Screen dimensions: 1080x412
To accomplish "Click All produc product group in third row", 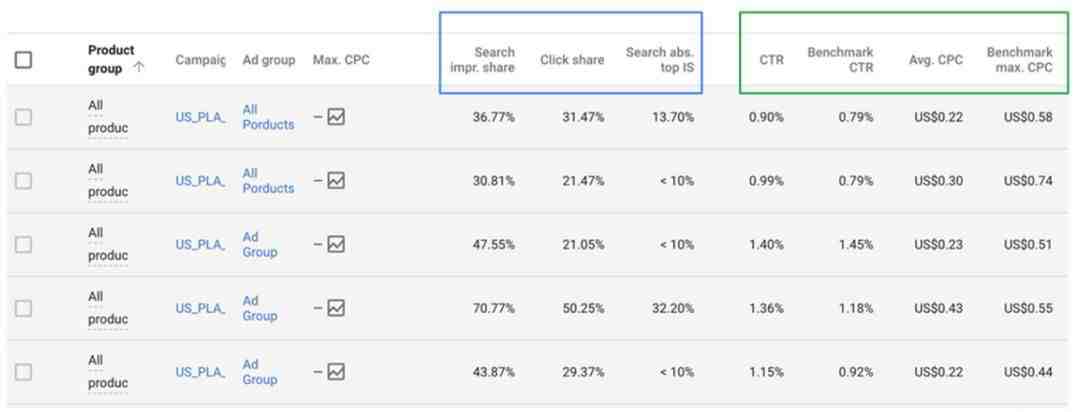I will [x=107, y=245].
